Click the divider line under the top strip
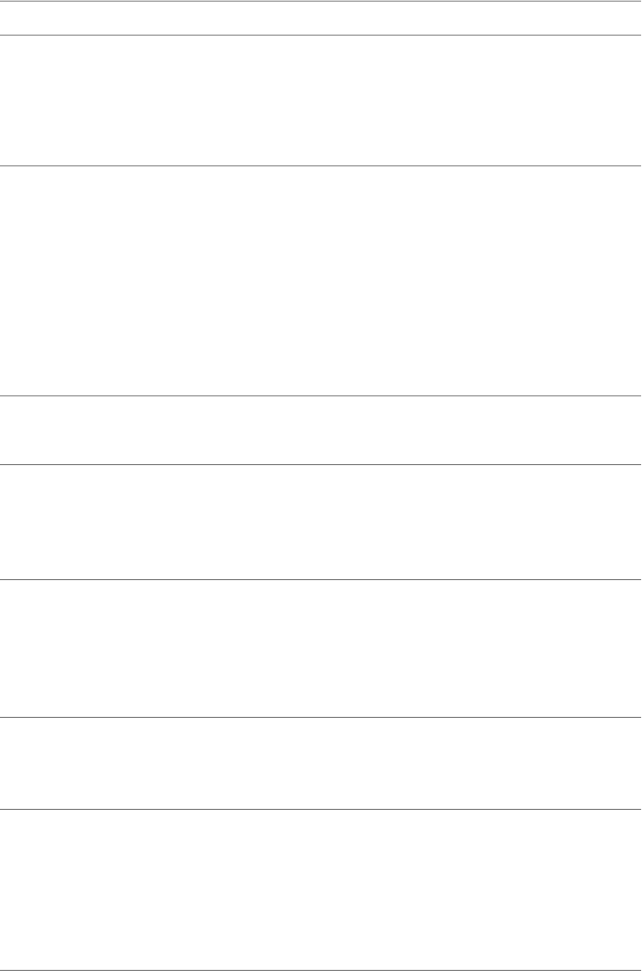Screen dimensions: 642x971 (x=320, y=35)
